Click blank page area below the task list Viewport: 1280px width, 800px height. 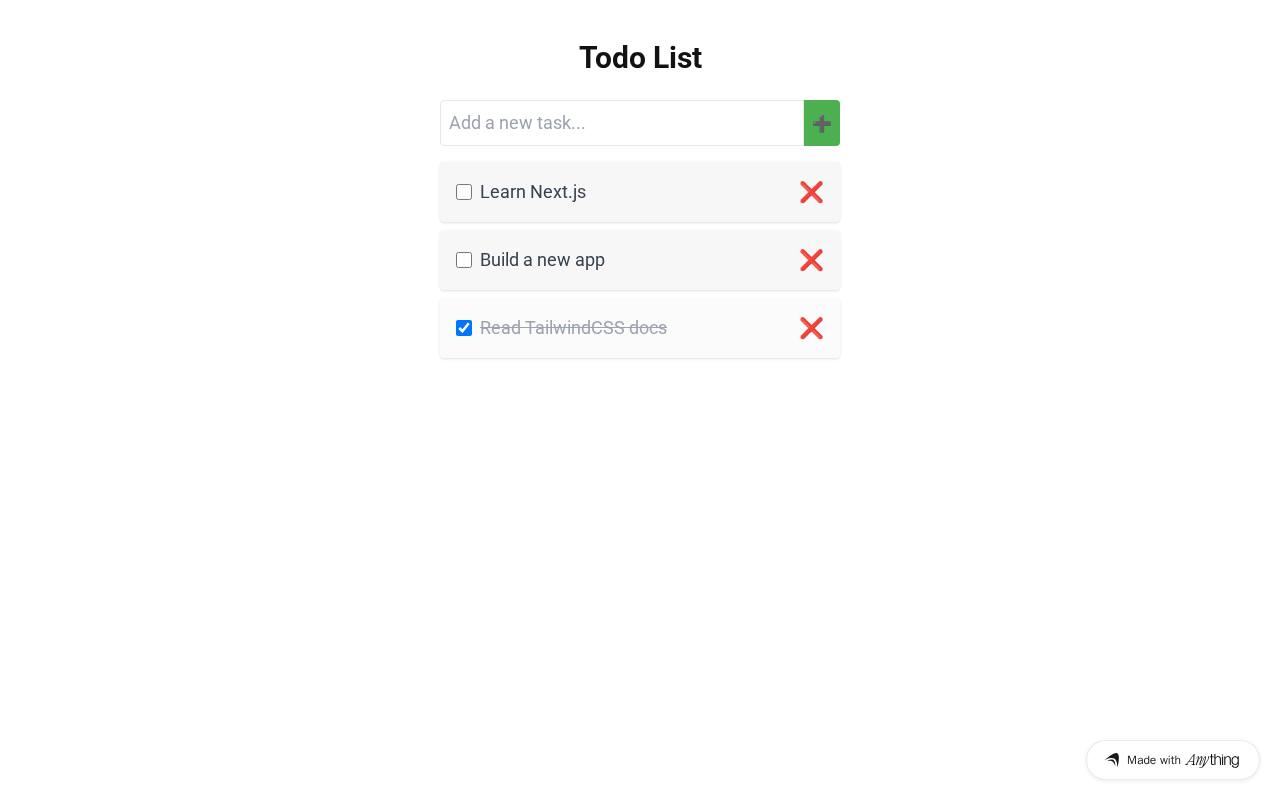(x=640, y=550)
